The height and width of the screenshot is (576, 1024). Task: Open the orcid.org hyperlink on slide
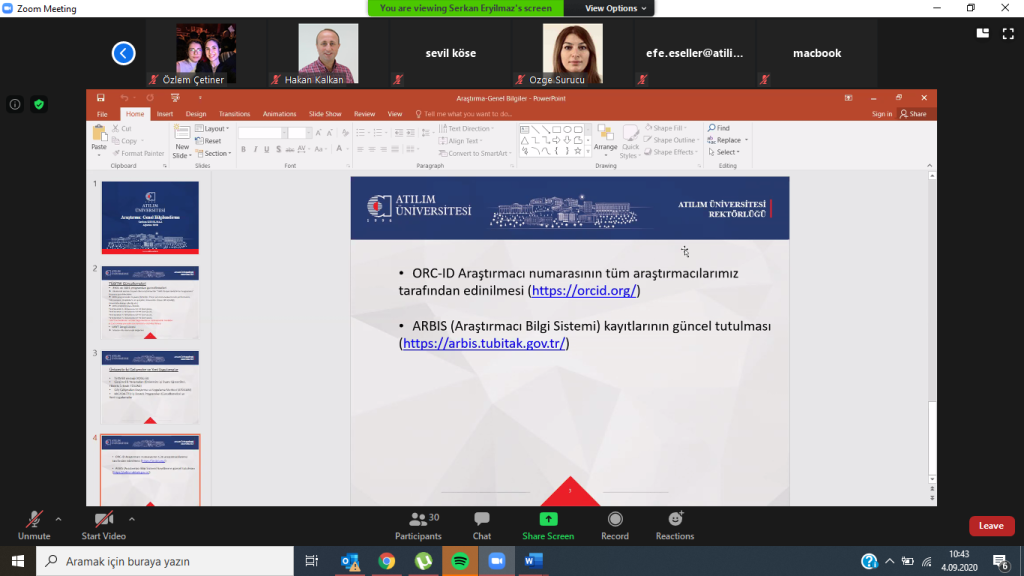(584, 291)
